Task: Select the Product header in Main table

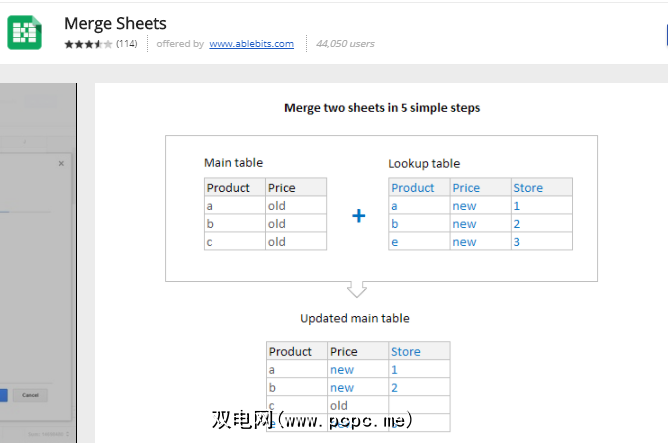Action: click(x=228, y=188)
